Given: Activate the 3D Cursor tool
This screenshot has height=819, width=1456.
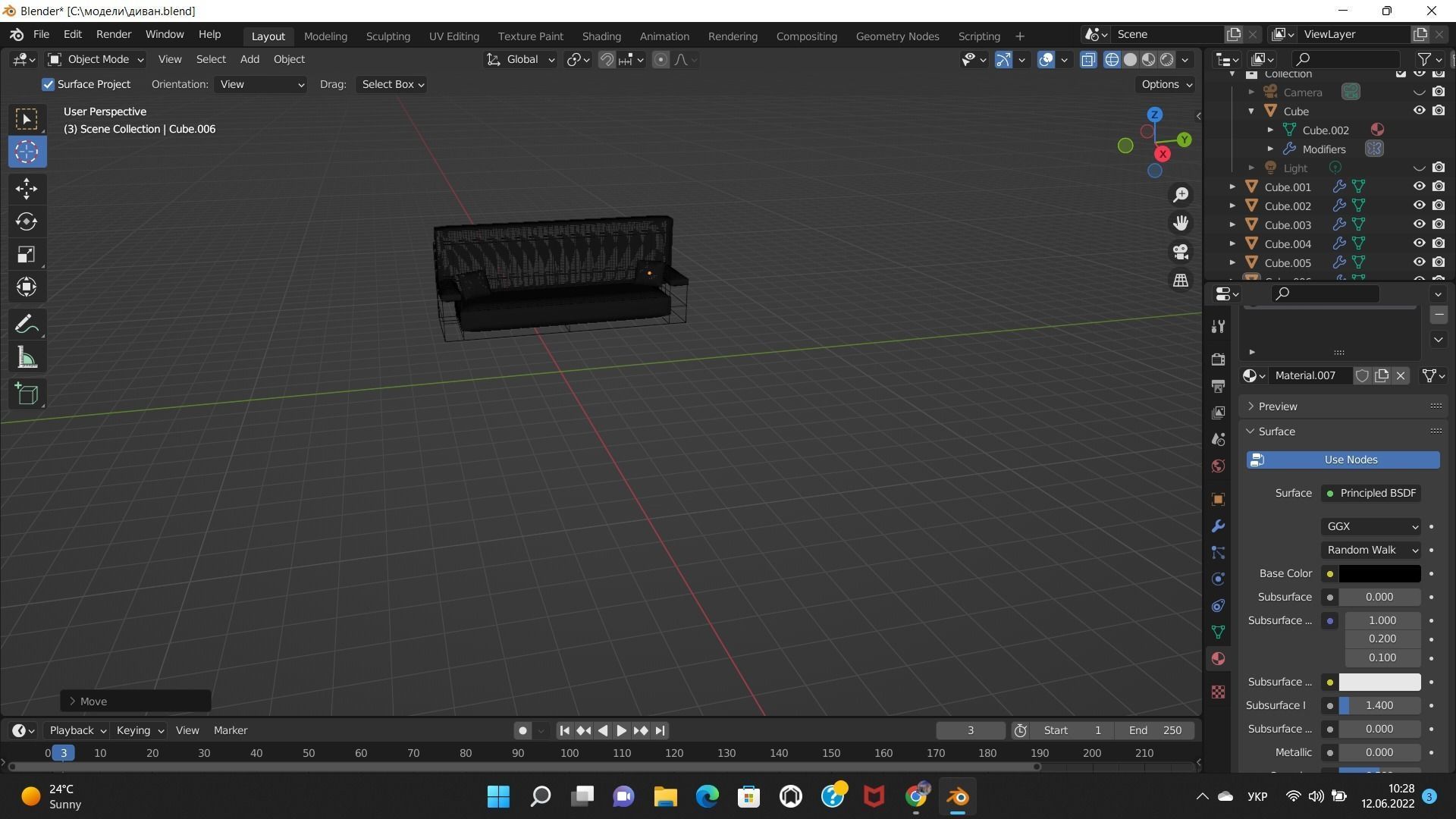Looking at the screenshot, I should coord(27,152).
